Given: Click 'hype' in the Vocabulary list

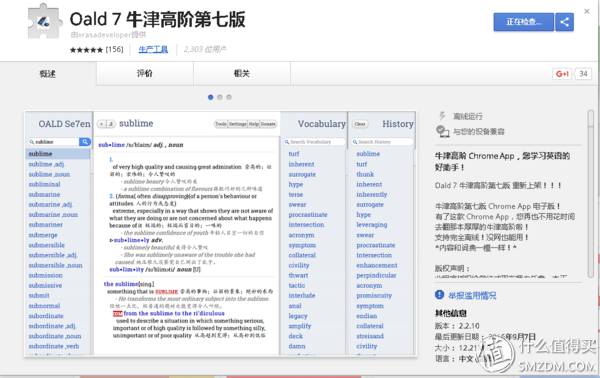Looking at the screenshot, I should tap(296, 184).
